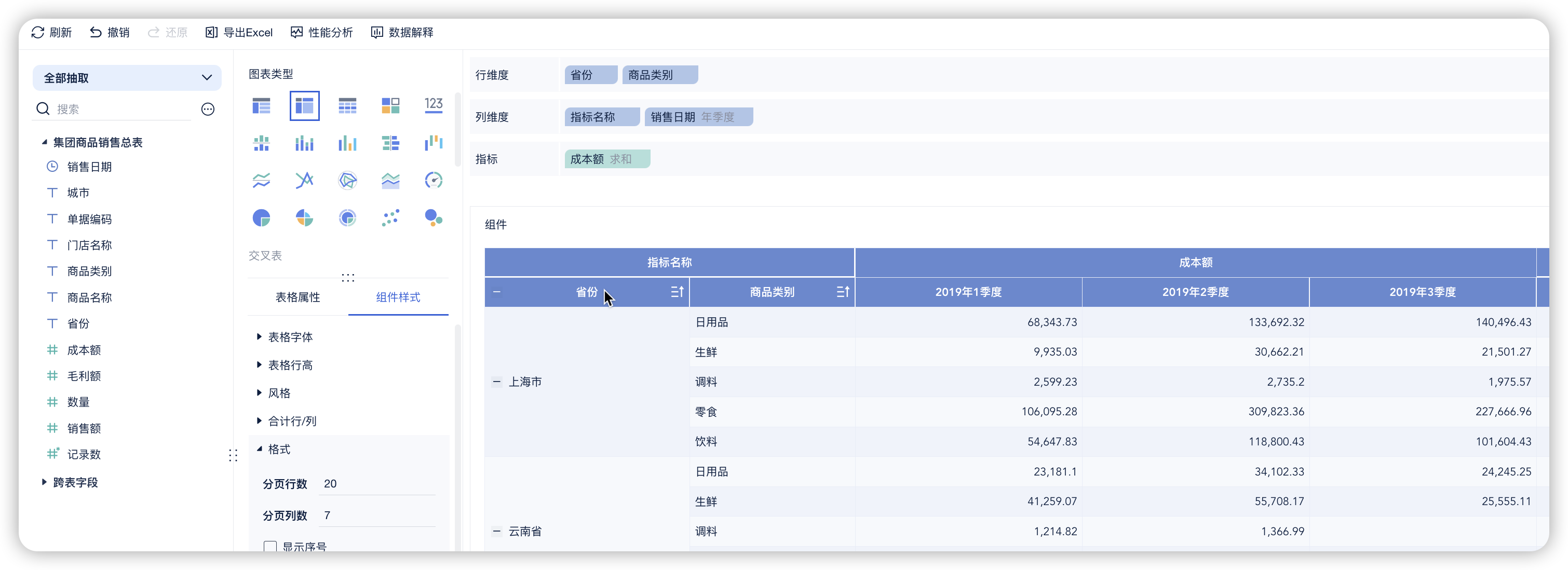The width and height of the screenshot is (1568, 570).
Task: Select the detail table chart type
Action: (x=347, y=106)
